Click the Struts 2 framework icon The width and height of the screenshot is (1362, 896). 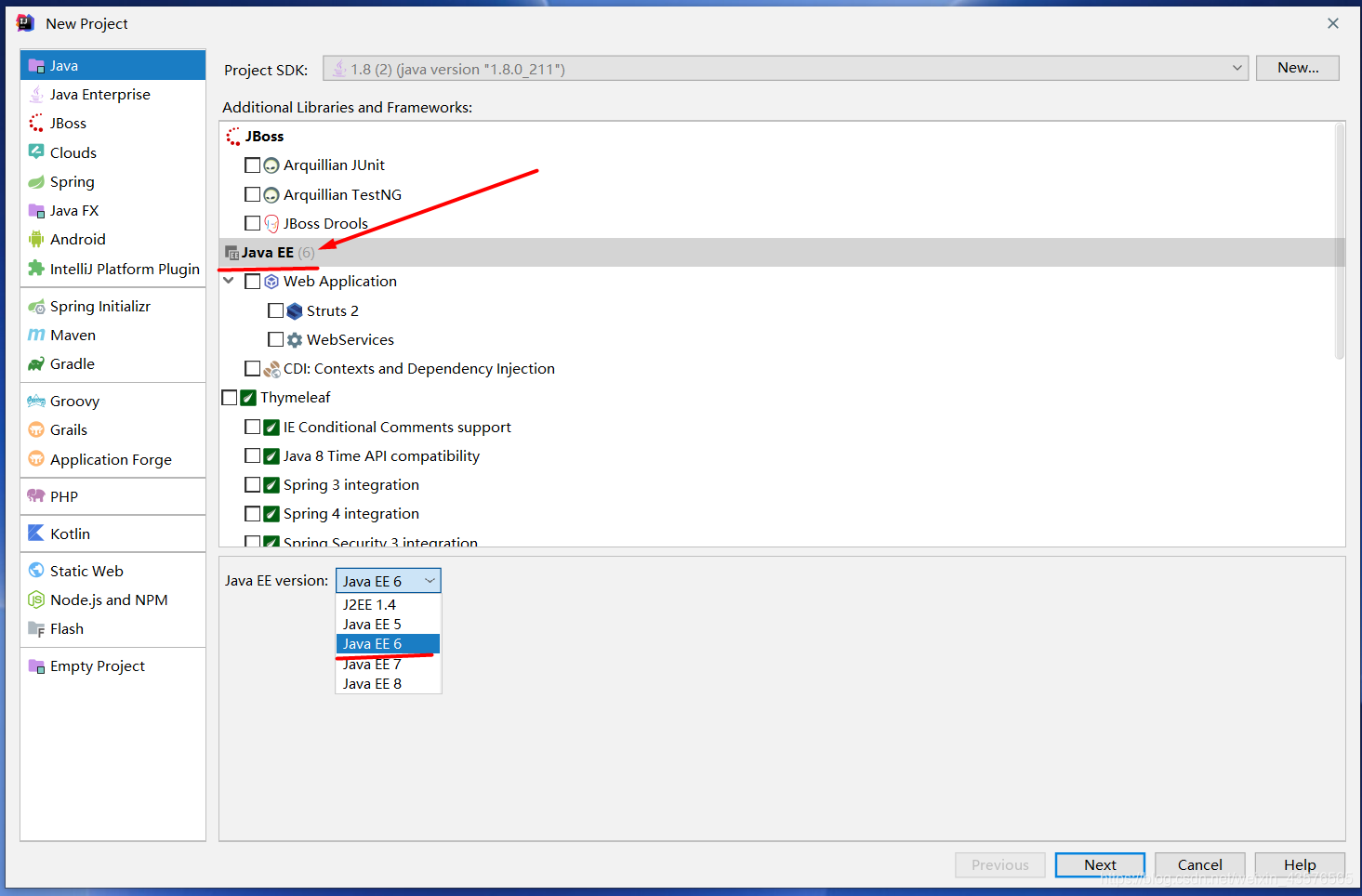[x=295, y=310]
